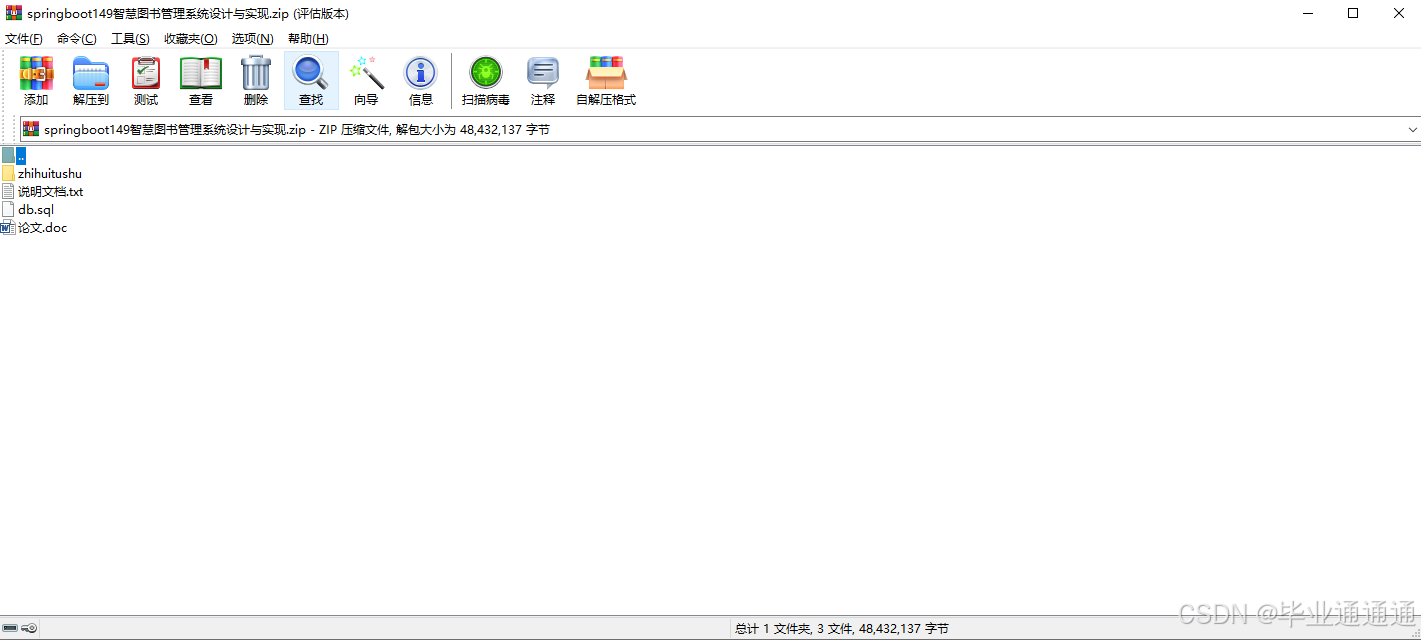The height and width of the screenshot is (640, 1421).
Task: Run 扫描病毒 (Virus Scan) from toolbar
Action: 485,80
